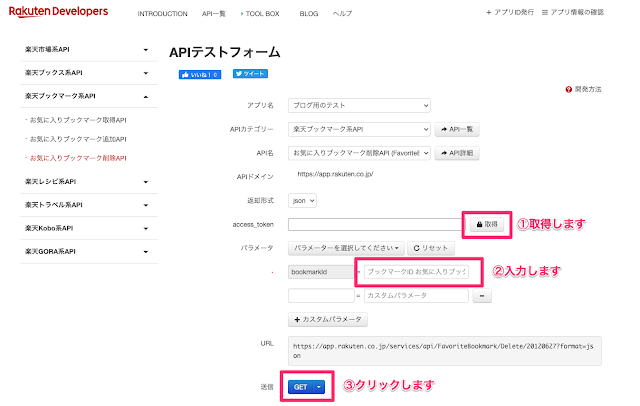Expand the 楽天市場系API section
Screen dimensions: 640x406
(89, 50)
